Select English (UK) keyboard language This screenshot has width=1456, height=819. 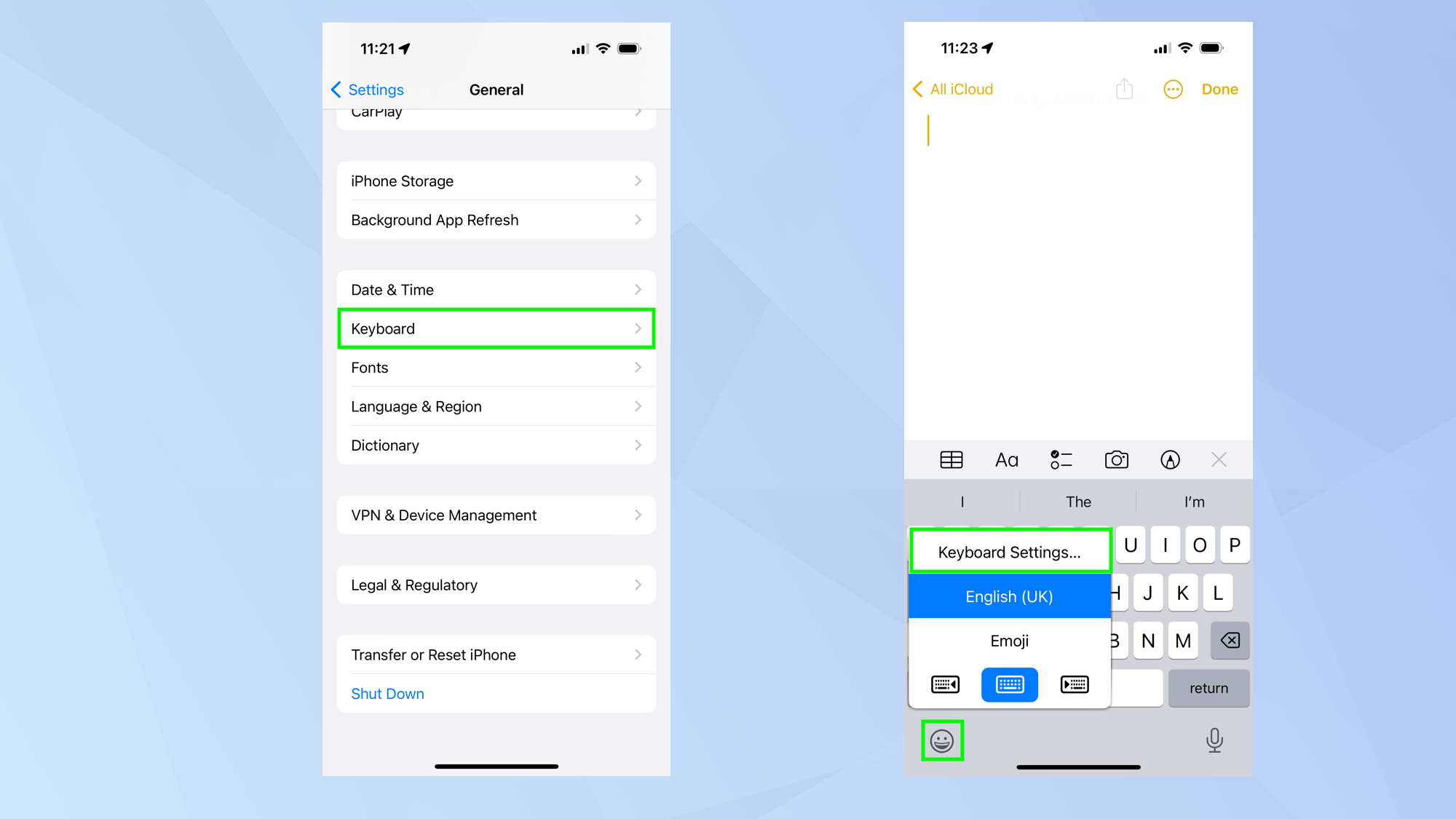tap(1009, 596)
